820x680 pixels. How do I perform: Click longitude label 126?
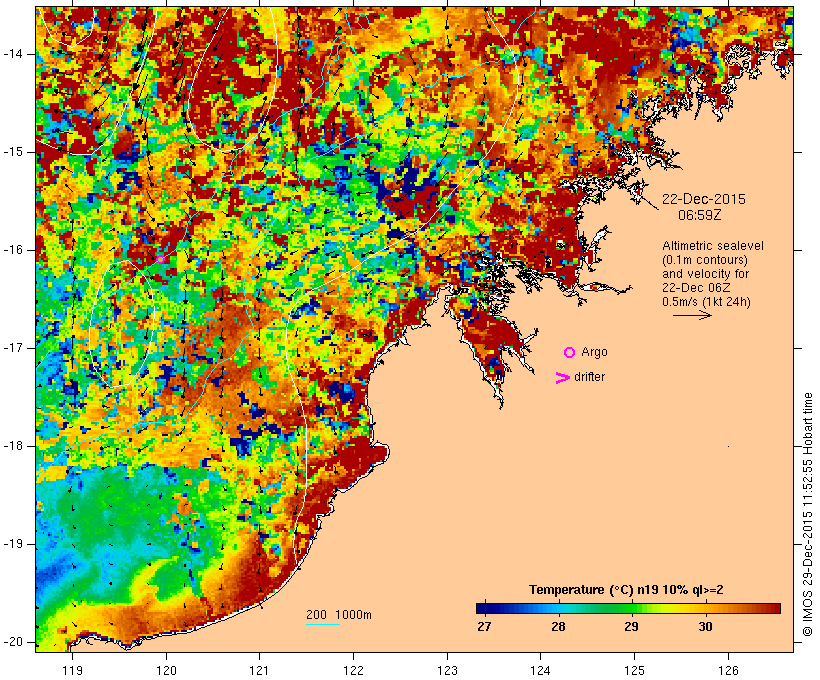[728, 670]
